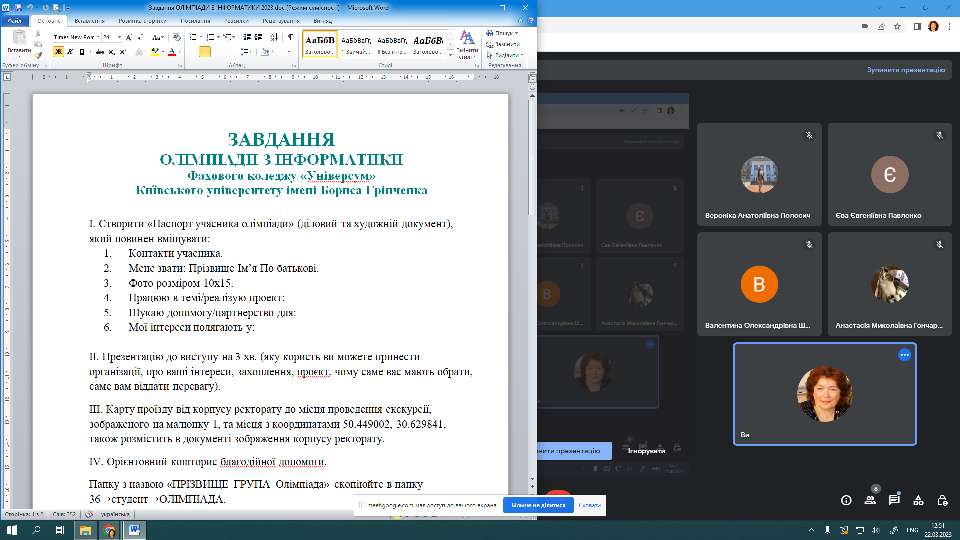Click the highlight color marker swatch
Viewport: 960px width, 540px height.
click(155, 52)
